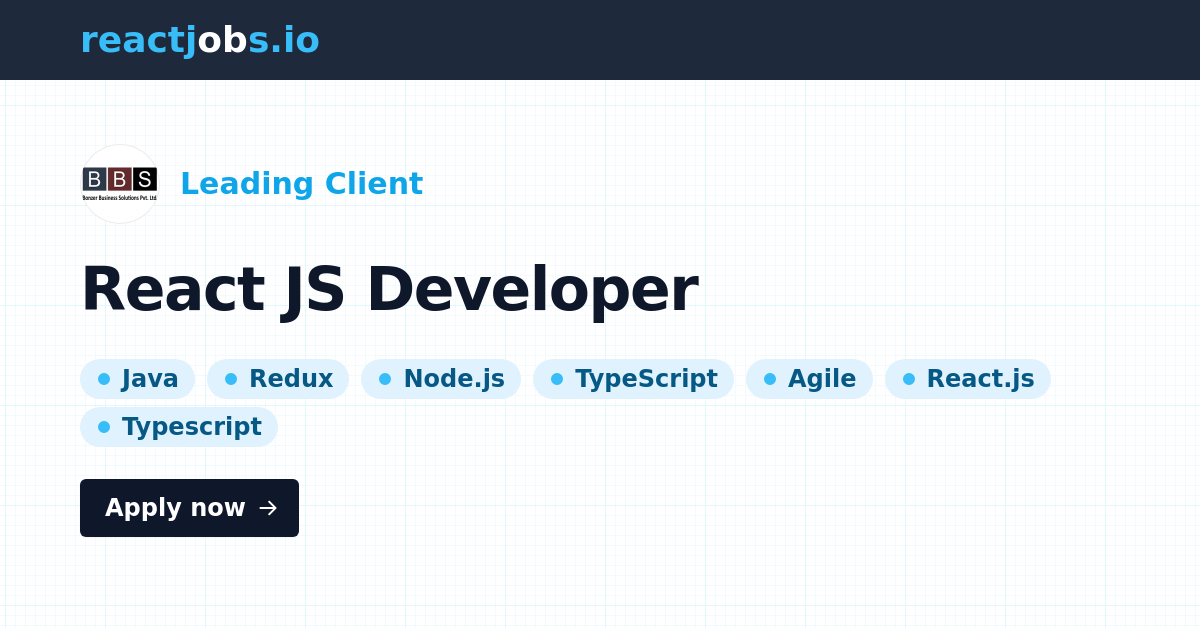This screenshot has width=1200, height=628.
Task: Click the React JS Developer job title
Action: pyautogui.click(x=390, y=289)
